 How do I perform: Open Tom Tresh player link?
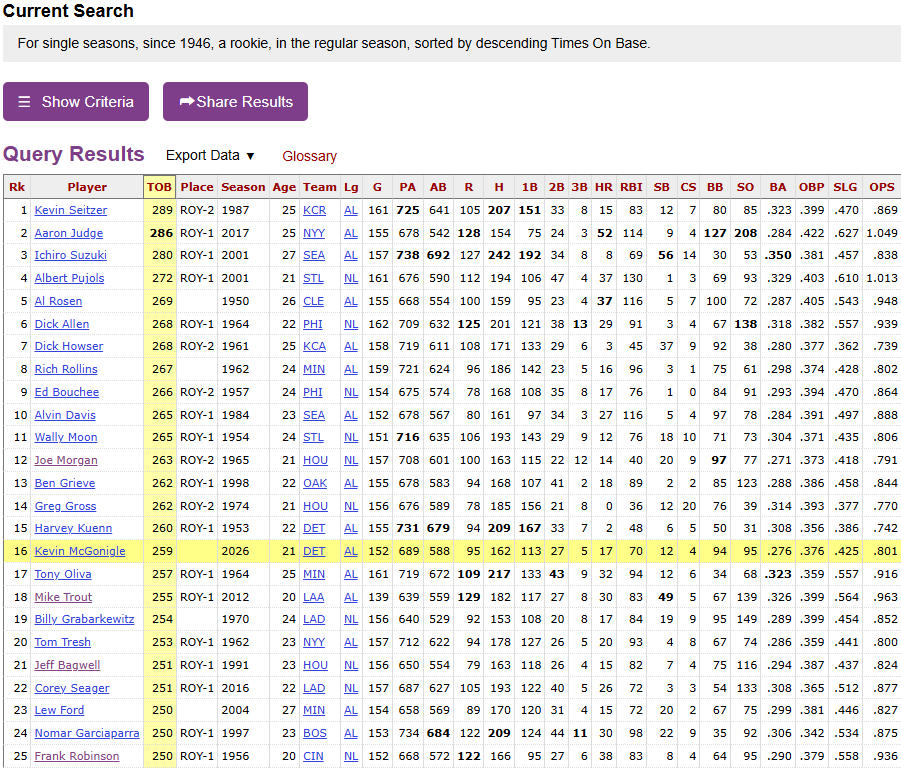pyautogui.click(x=63, y=642)
